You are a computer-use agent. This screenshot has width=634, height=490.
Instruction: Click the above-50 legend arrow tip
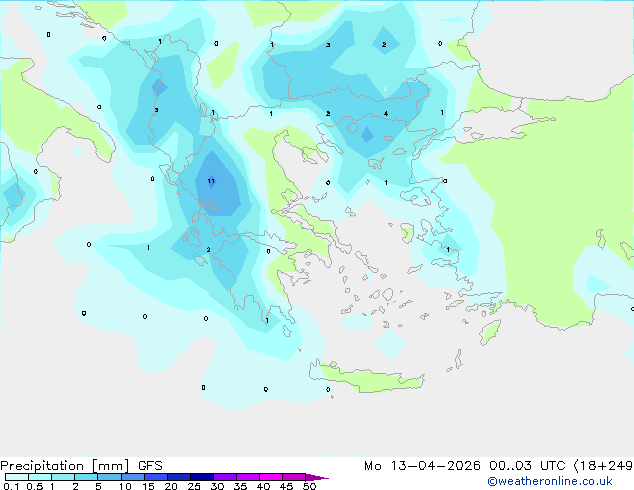(317, 477)
